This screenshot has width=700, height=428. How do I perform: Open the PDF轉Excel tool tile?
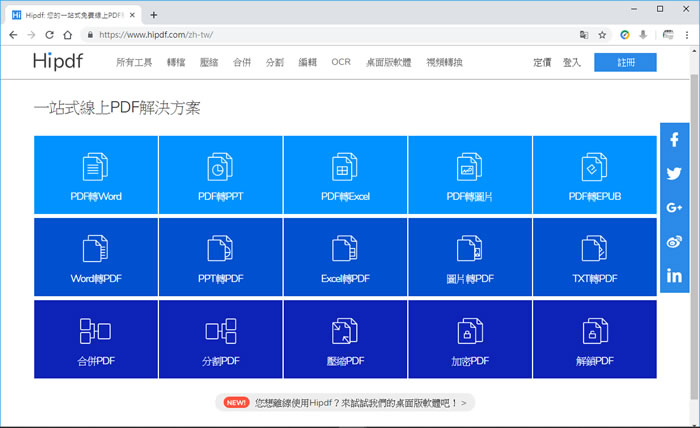tap(345, 175)
